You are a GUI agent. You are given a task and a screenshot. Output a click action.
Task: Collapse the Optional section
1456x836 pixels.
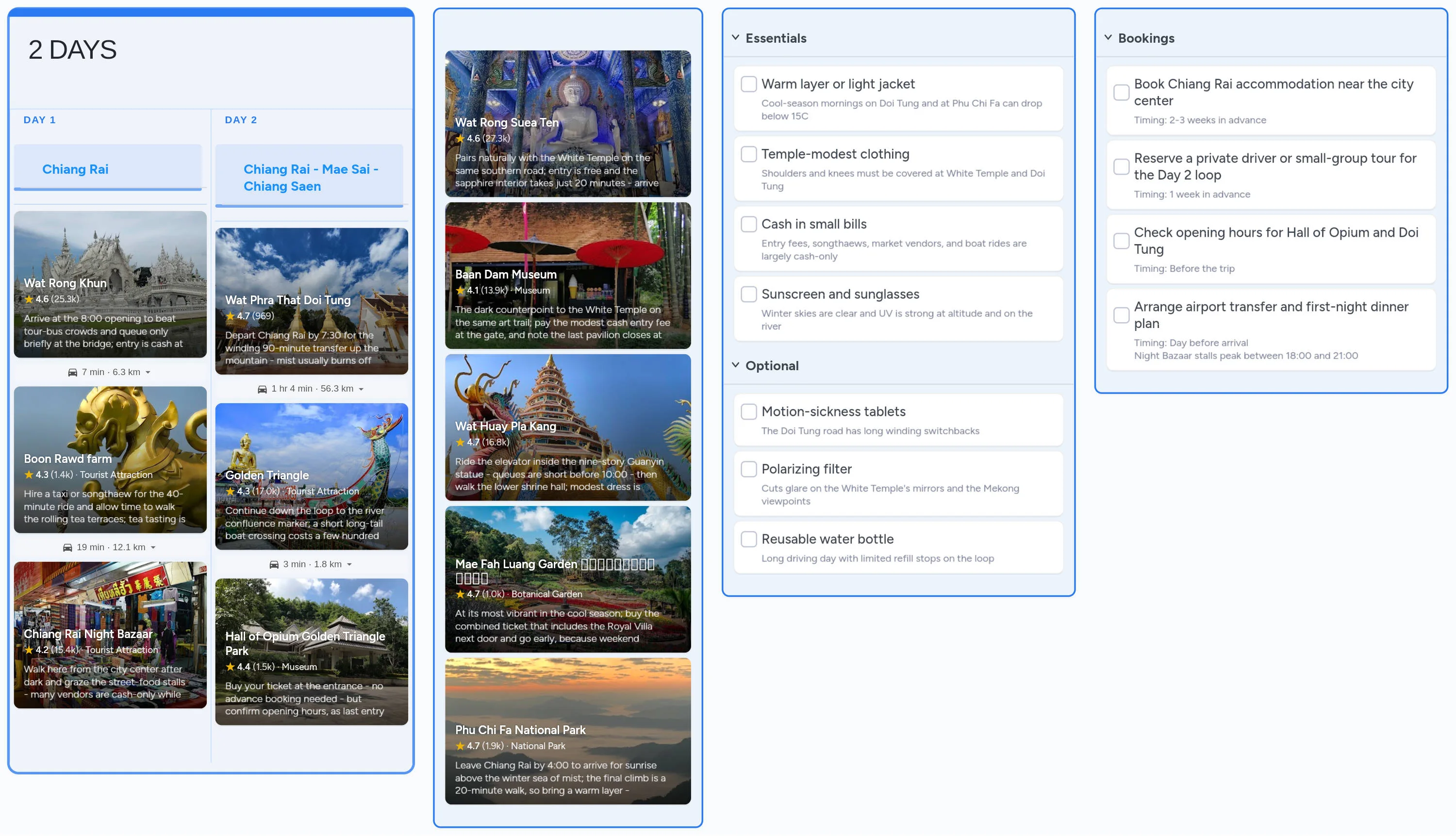coord(736,365)
